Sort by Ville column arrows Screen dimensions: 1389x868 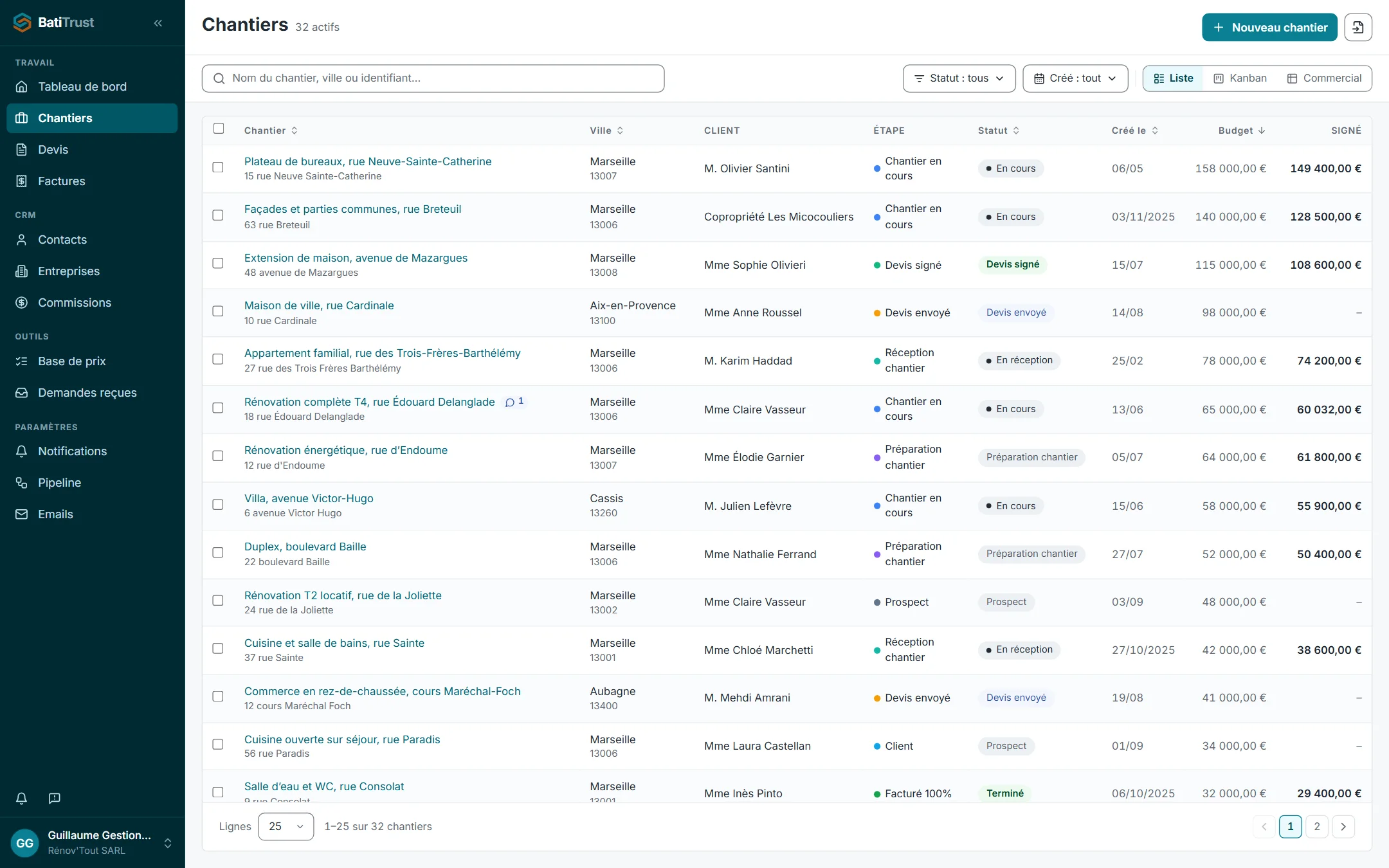coord(620,131)
